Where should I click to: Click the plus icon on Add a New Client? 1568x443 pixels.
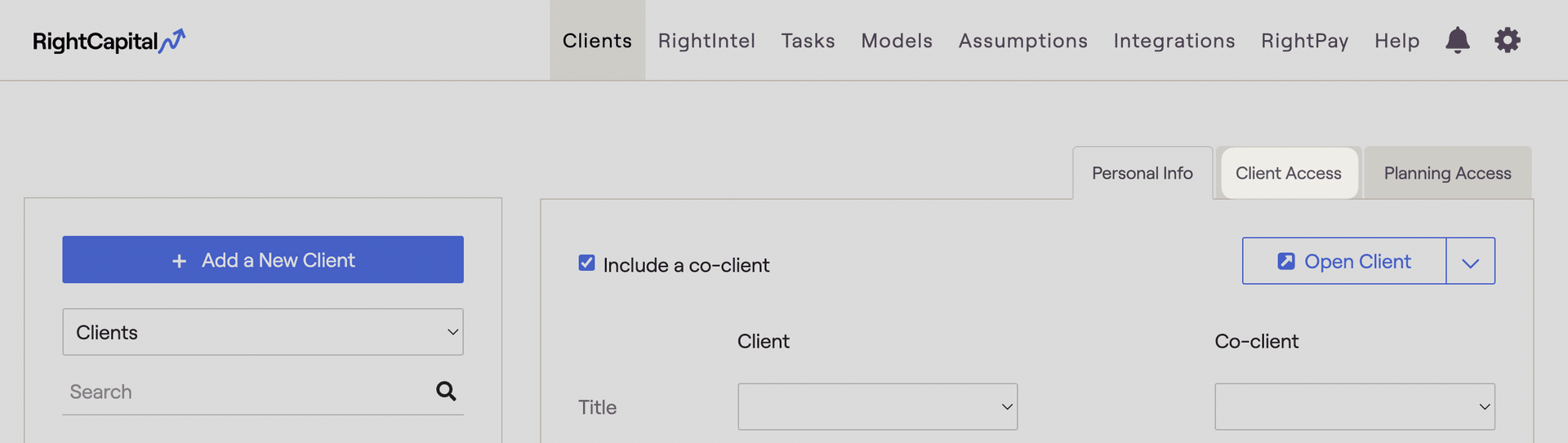click(x=179, y=261)
